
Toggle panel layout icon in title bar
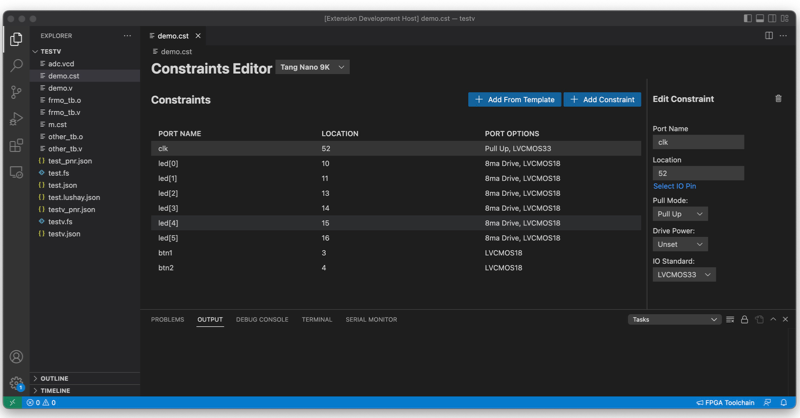pos(760,18)
